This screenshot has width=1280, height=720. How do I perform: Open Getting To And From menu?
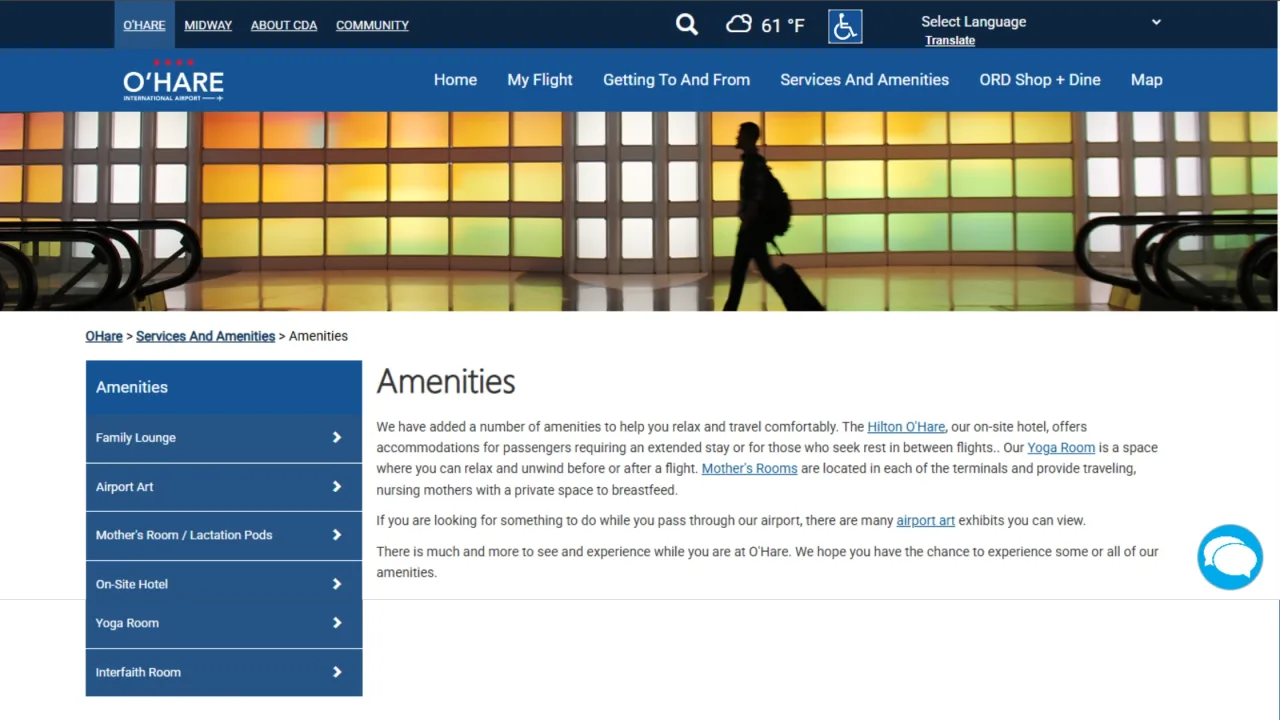pyautogui.click(x=676, y=80)
